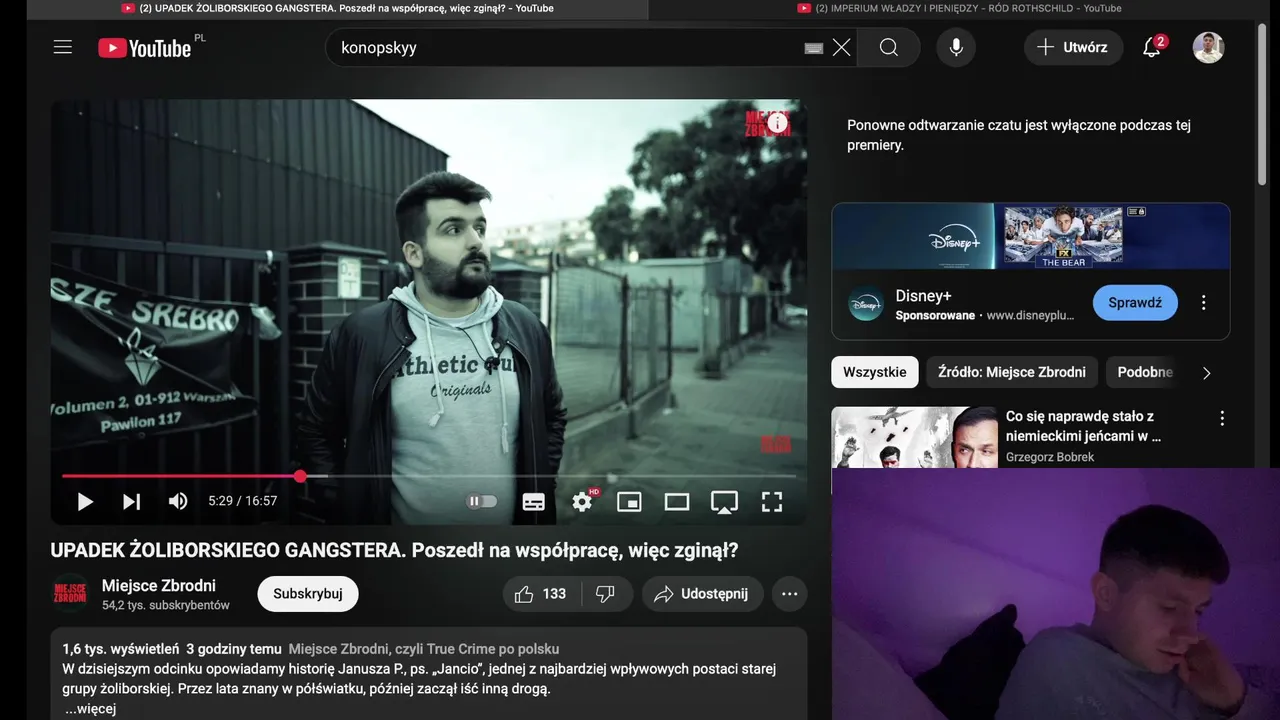Screen dimensions: 1280x720
Task: Run search with magnifier button
Action: [x=889, y=47]
